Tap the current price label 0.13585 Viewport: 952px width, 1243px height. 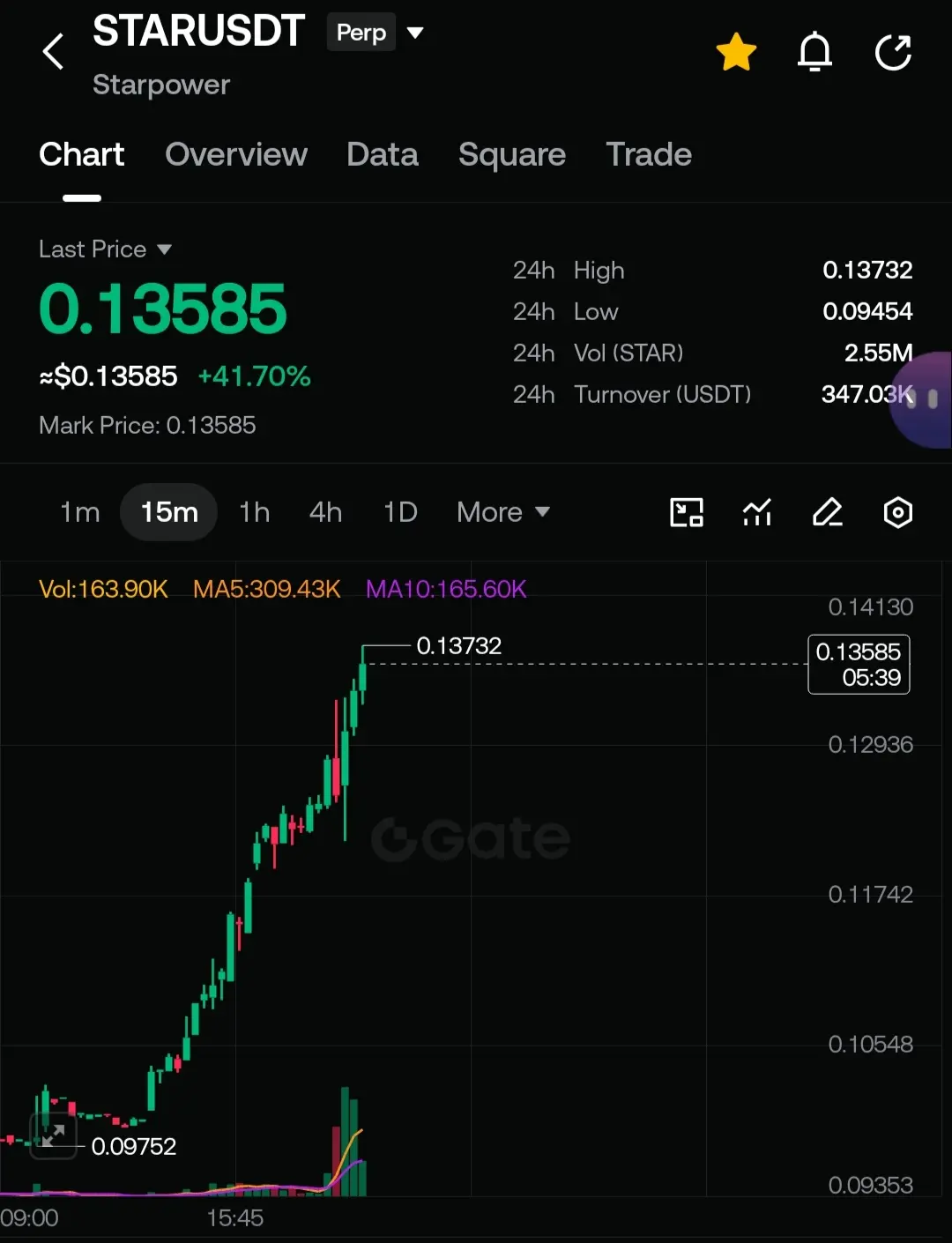click(x=859, y=664)
